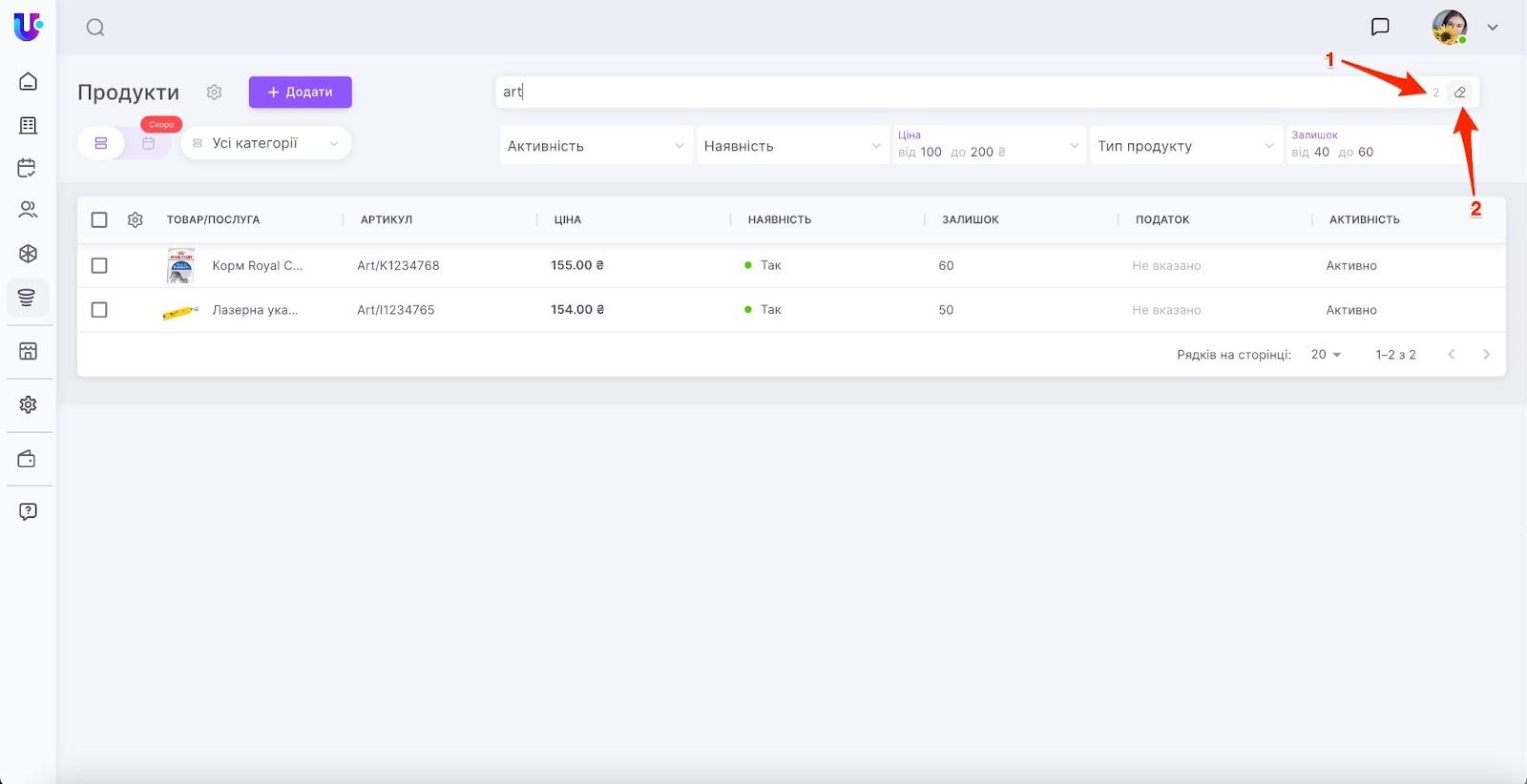Open settings gear next to Продукти title
This screenshot has height=784, width=1527.
tap(215, 93)
